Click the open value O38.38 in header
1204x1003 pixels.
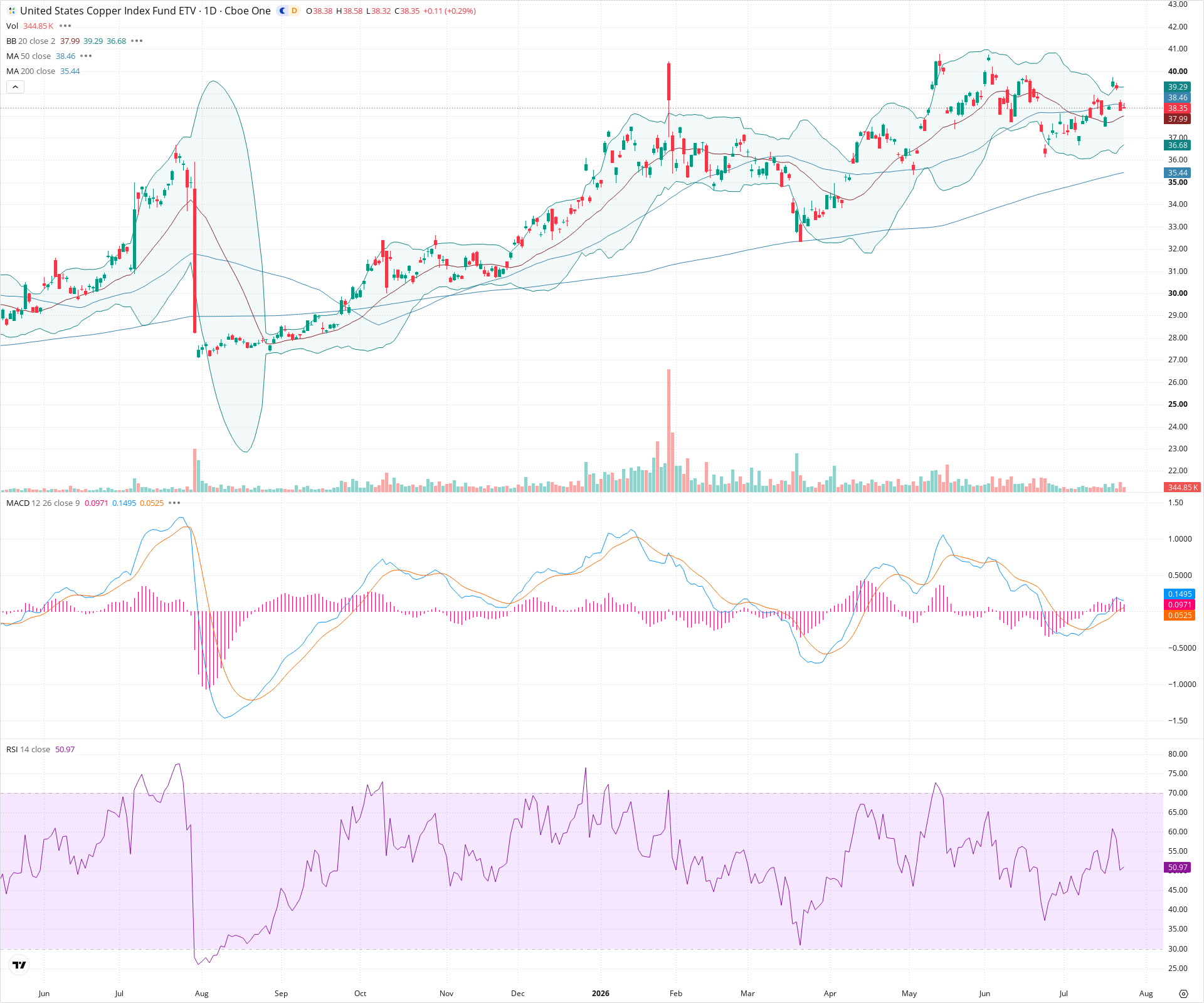(x=319, y=11)
